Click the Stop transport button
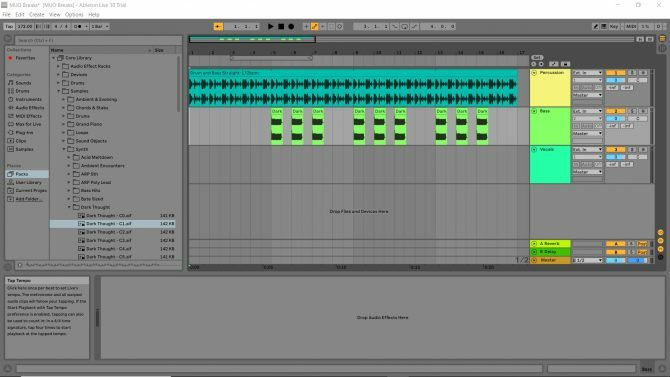 281,27
